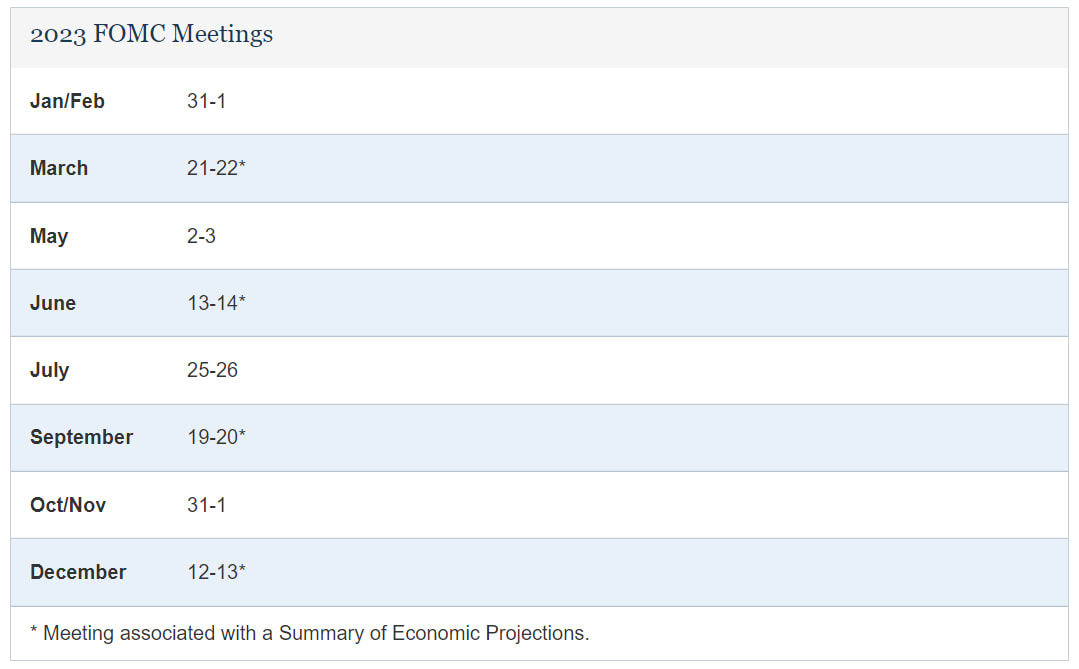Click the September meeting dates 19-20

click(212, 437)
